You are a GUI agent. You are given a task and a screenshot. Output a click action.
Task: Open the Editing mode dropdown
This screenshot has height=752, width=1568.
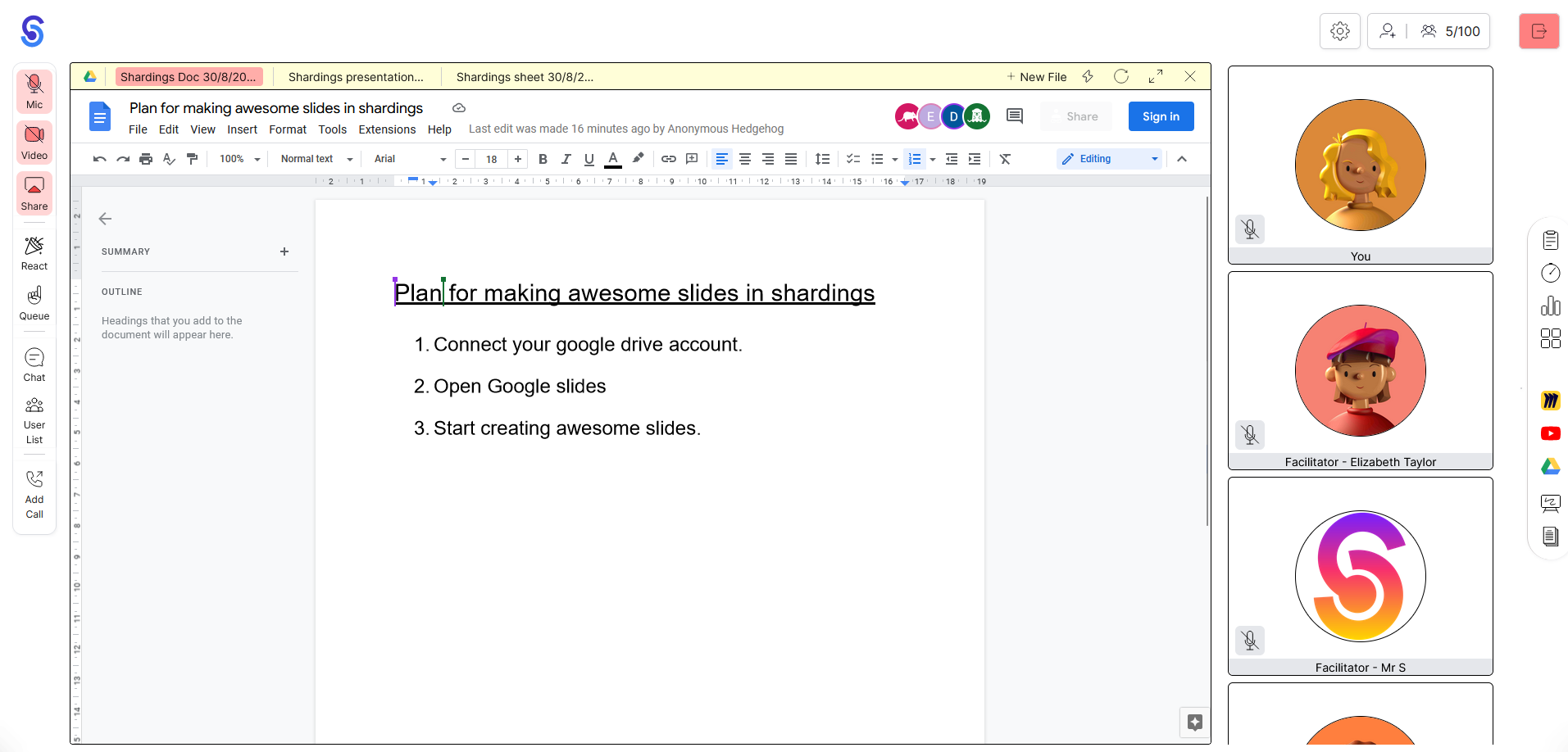point(1111,159)
